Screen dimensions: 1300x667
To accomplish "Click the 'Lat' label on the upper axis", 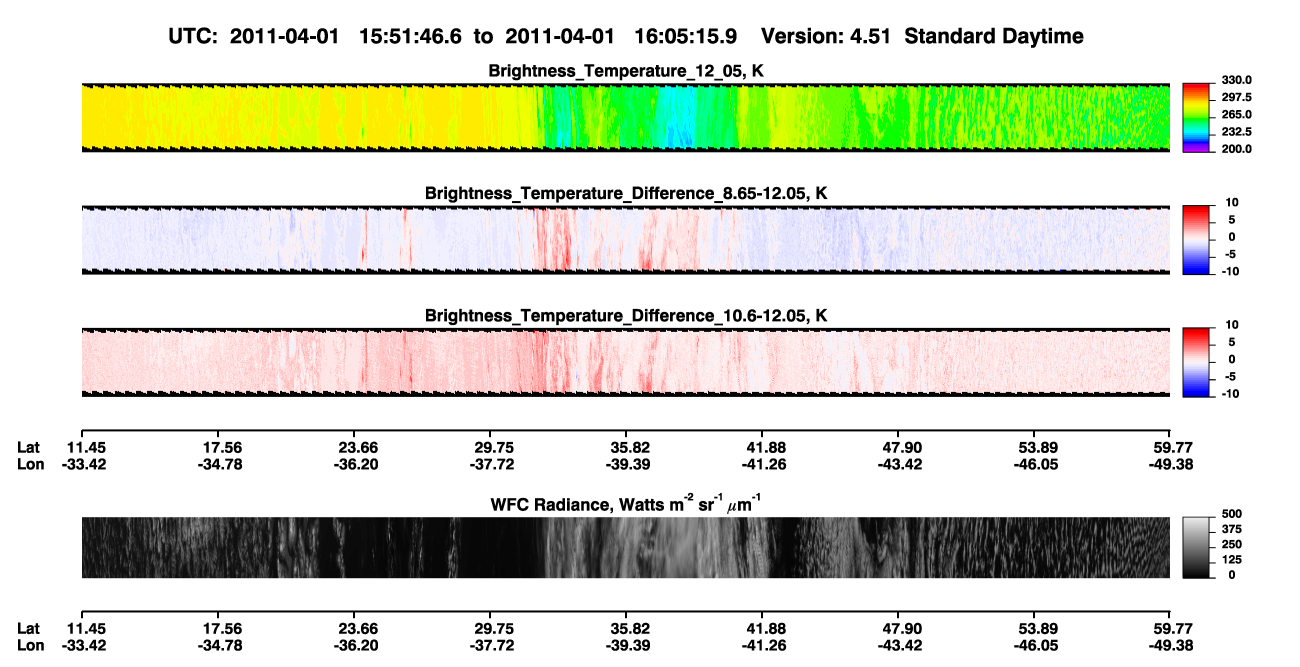I will click(29, 447).
